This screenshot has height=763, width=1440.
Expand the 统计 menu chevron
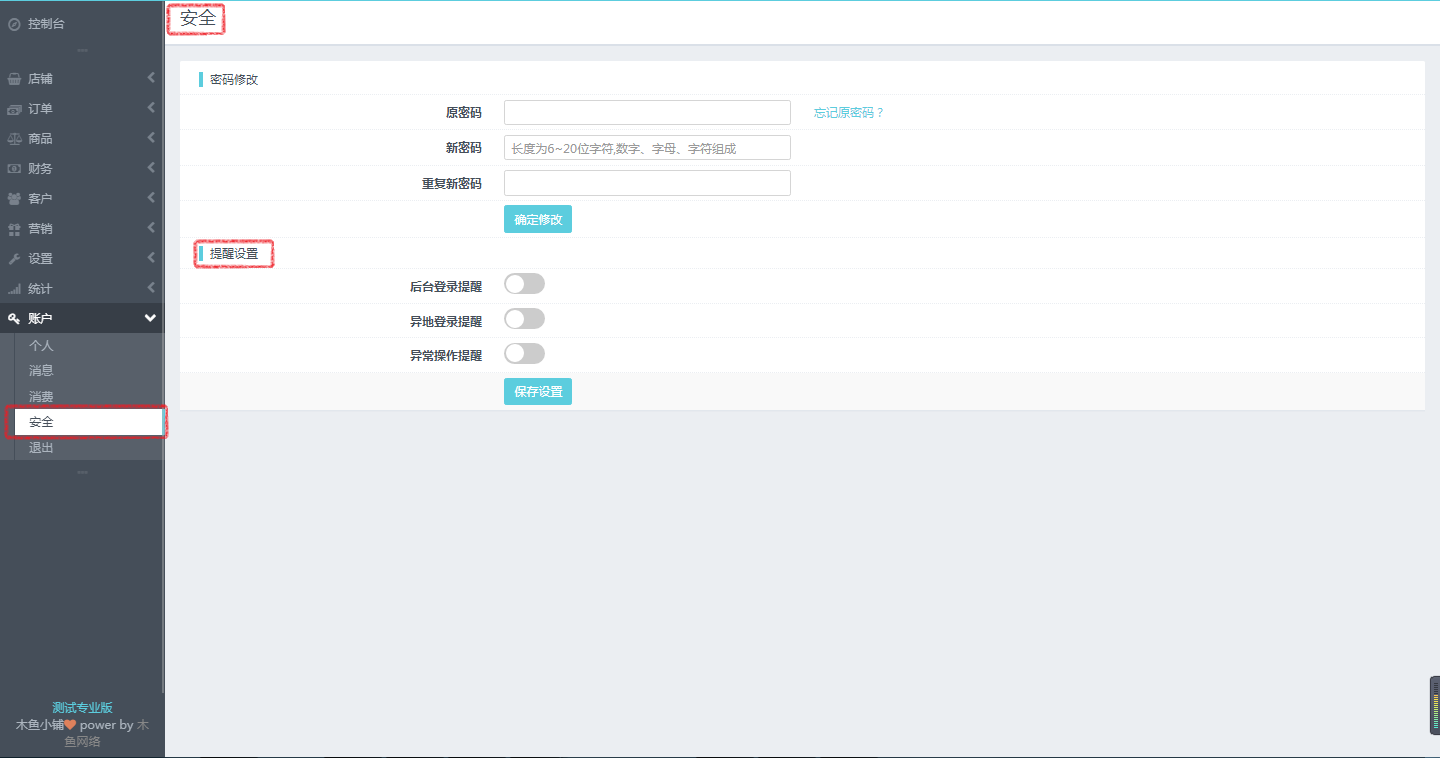tap(150, 288)
